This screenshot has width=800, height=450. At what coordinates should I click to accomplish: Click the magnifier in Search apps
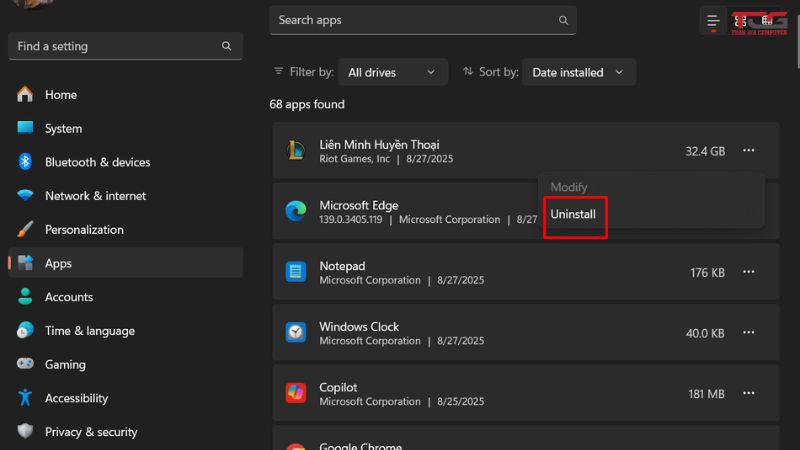tap(563, 20)
